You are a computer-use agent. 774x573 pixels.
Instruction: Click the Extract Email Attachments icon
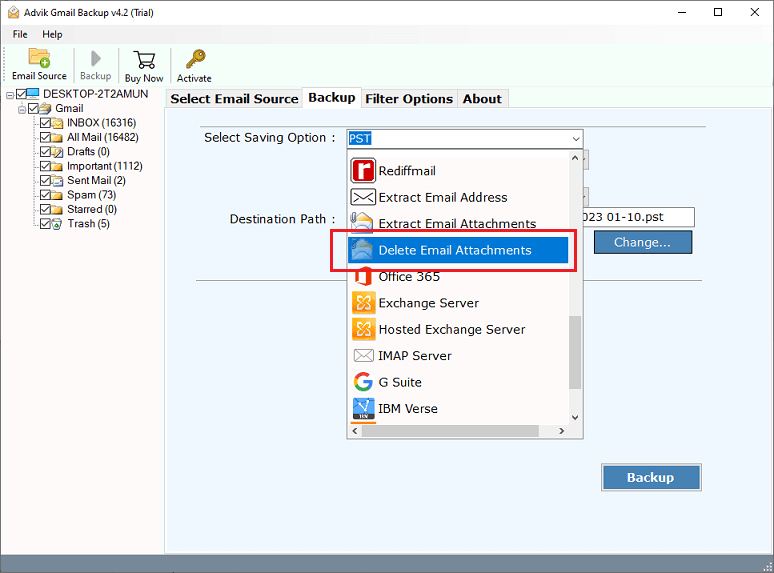(x=363, y=224)
